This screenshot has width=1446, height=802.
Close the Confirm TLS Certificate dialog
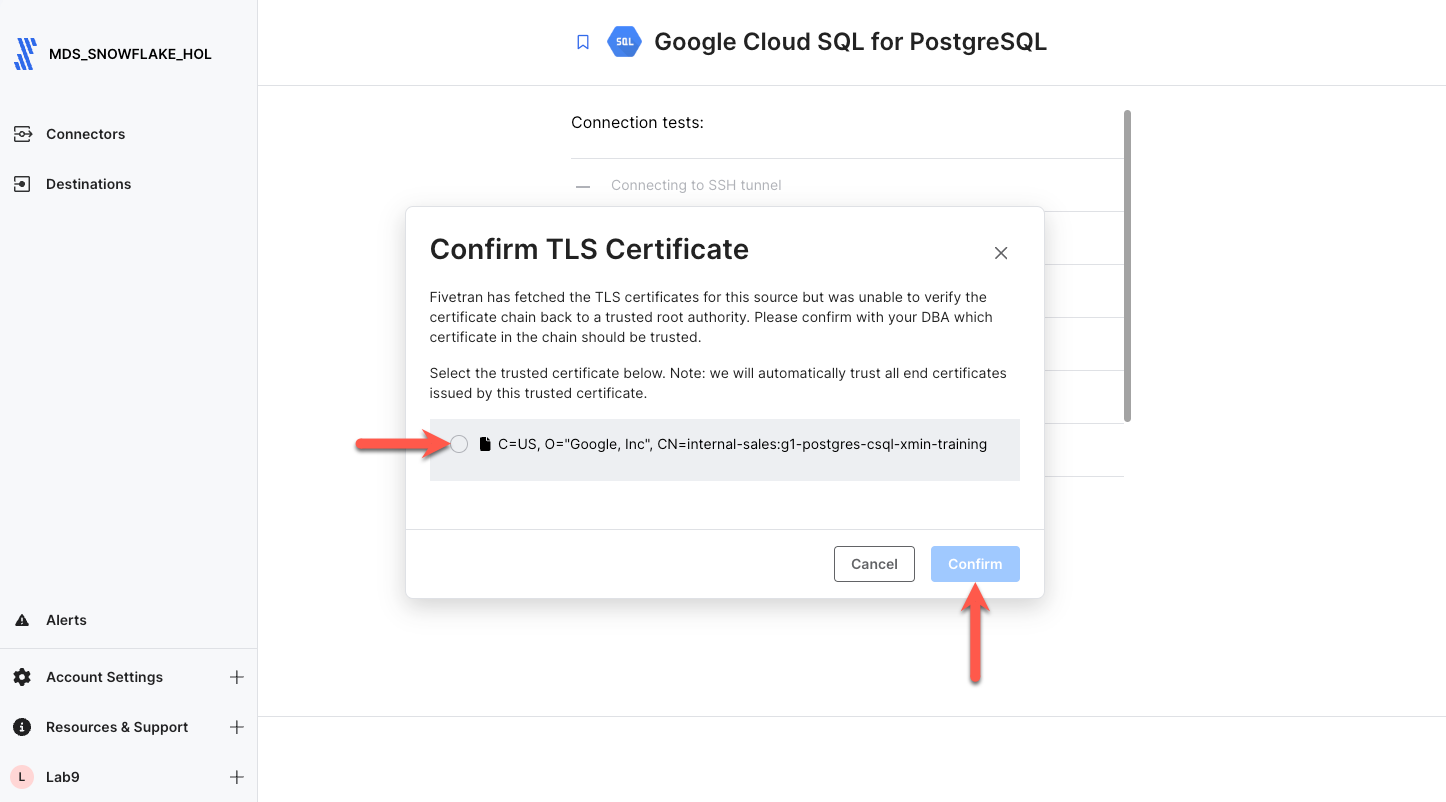pyautogui.click(x=1001, y=253)
